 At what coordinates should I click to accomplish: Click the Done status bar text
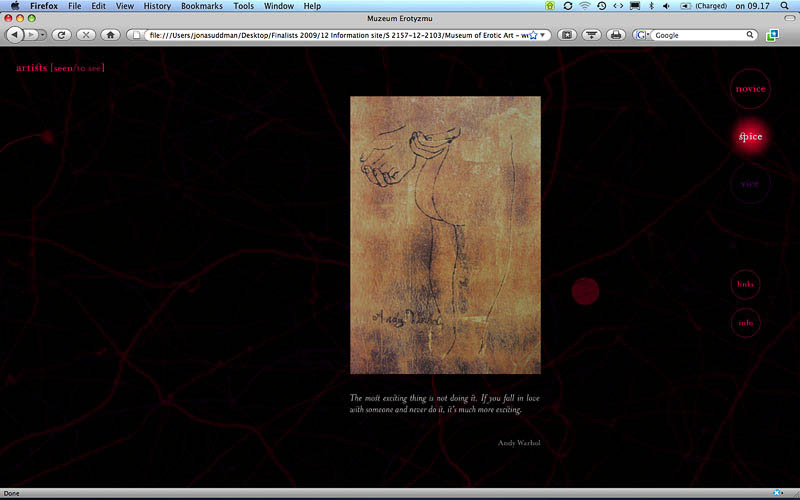[11, 493]
